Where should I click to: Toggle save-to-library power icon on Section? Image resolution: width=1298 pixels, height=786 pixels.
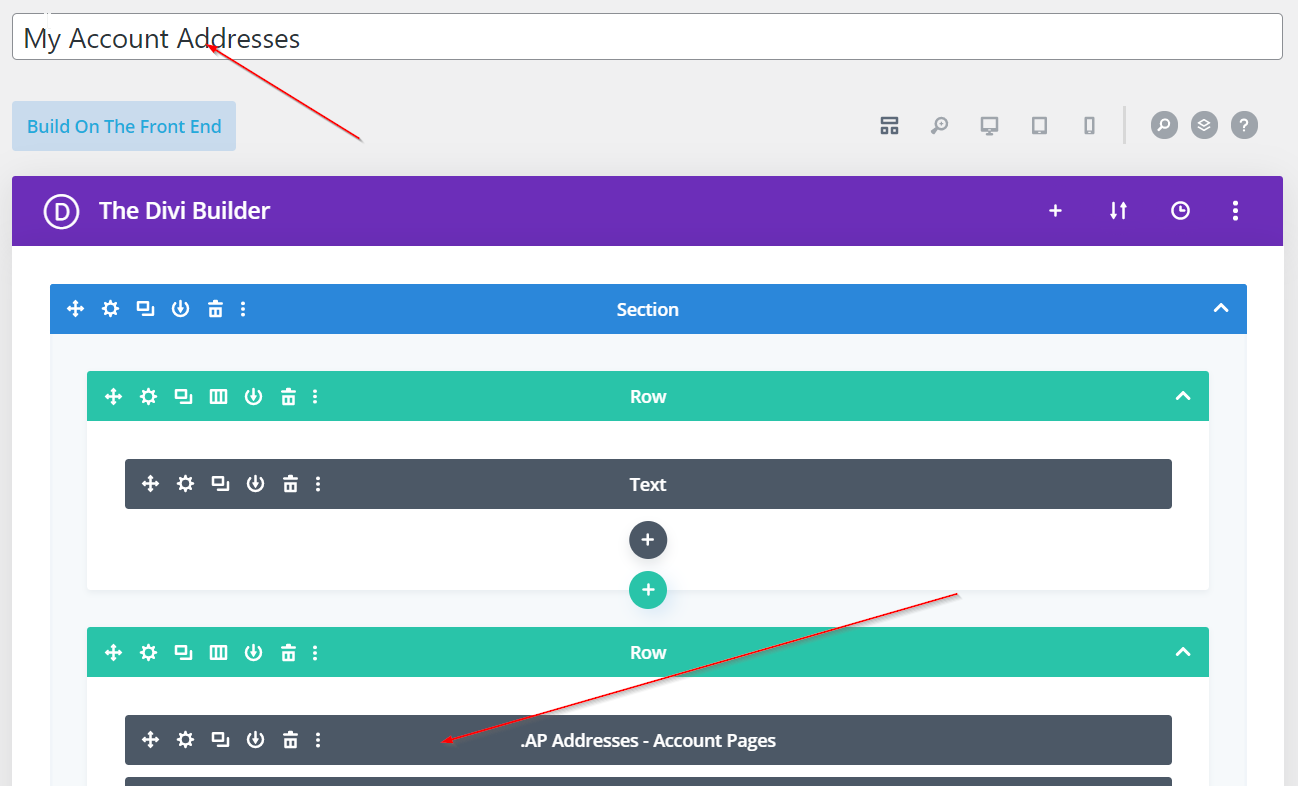click(x=180, y=309)
